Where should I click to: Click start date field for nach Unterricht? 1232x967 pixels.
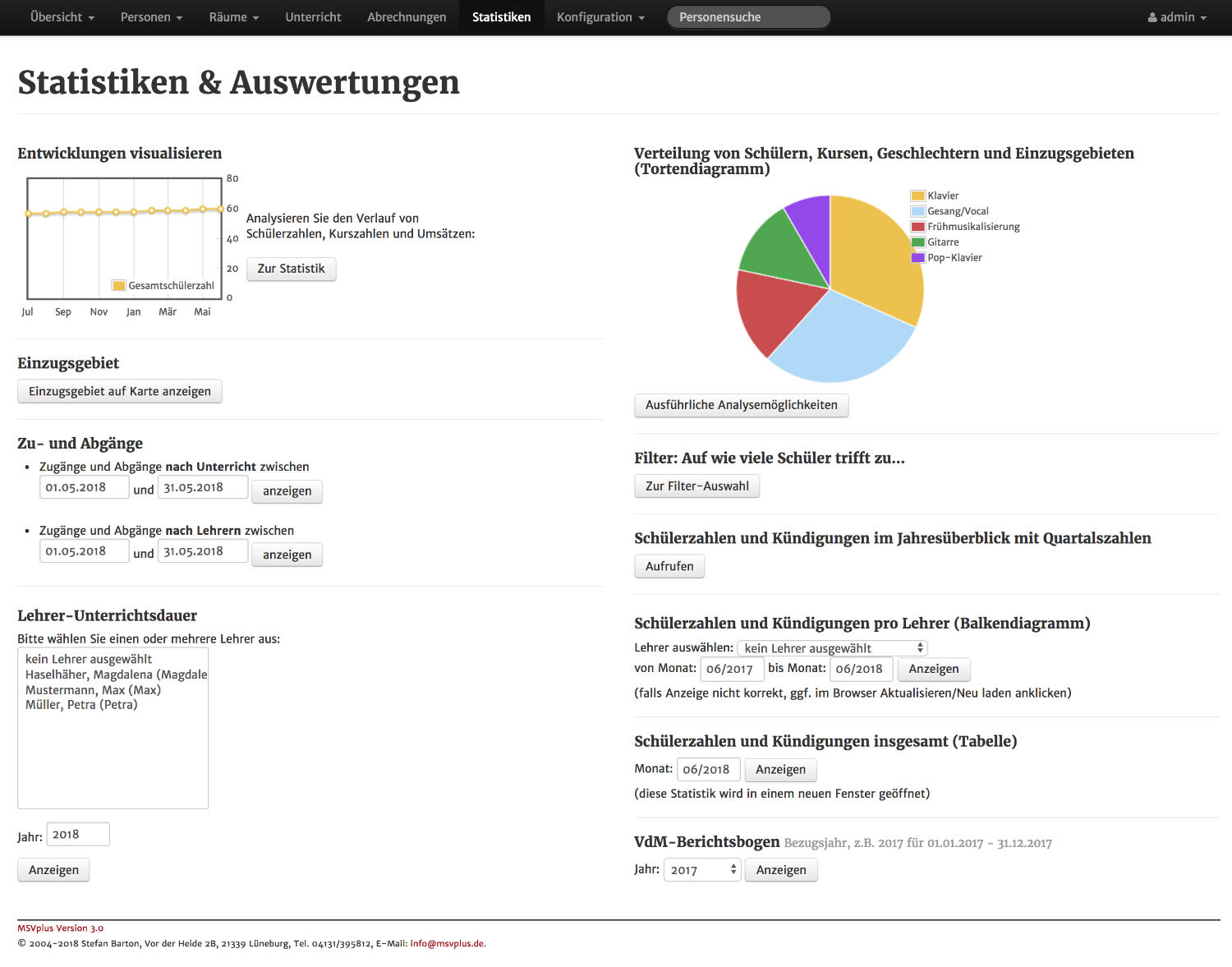coord(84,487)
